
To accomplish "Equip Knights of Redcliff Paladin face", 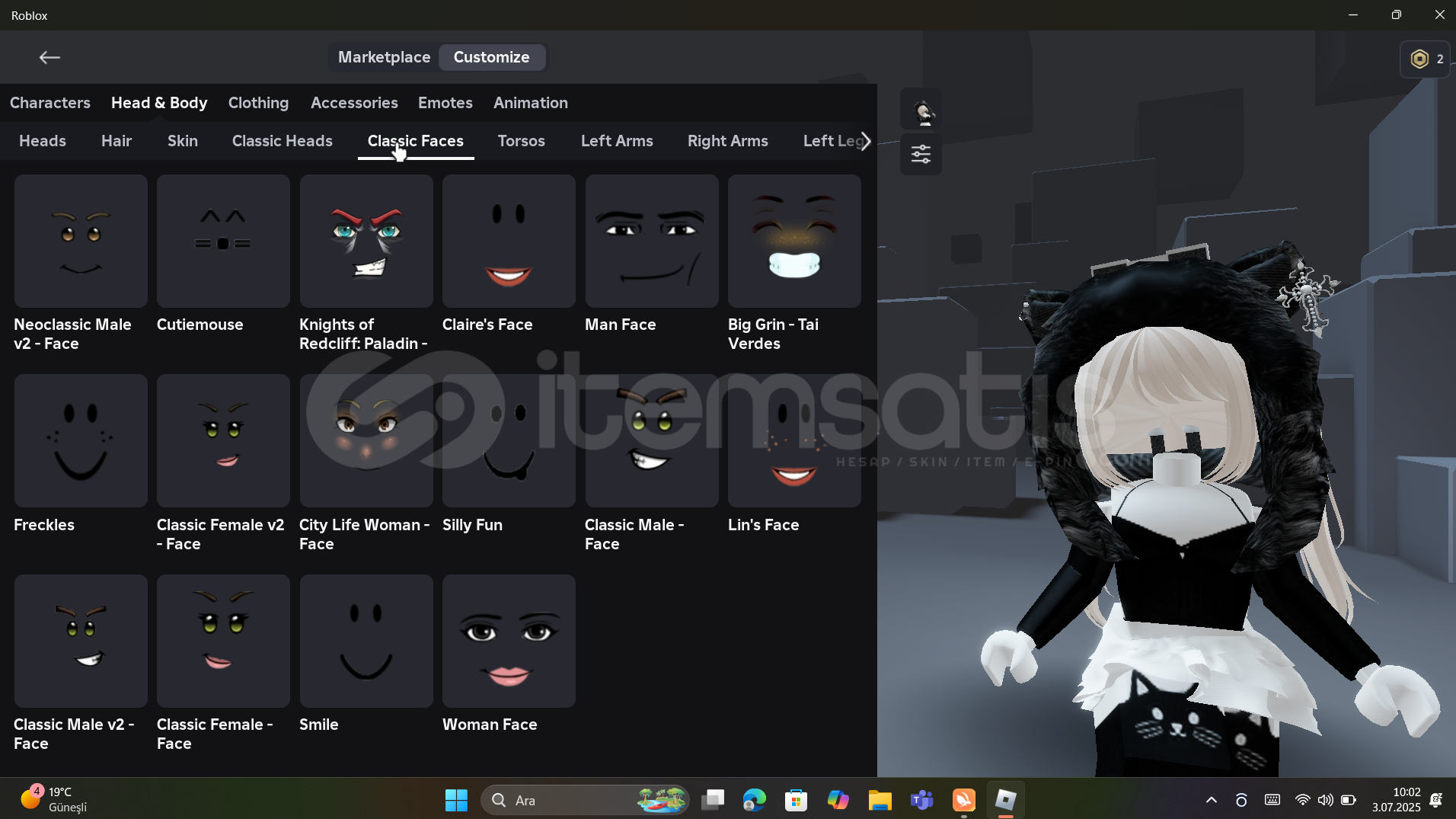I will pyautogui.click(x=366, y=241).
